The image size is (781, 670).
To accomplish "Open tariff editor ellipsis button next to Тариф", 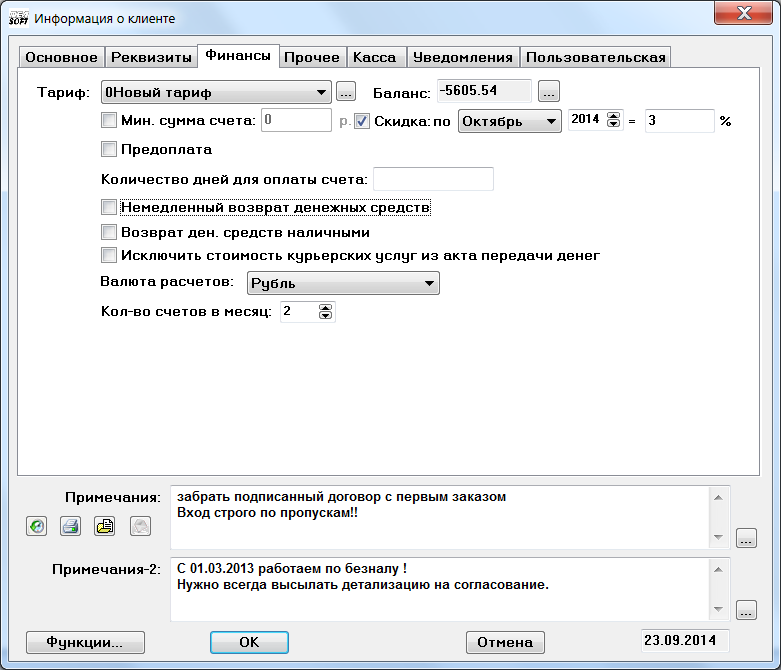I will coord(346,92).
